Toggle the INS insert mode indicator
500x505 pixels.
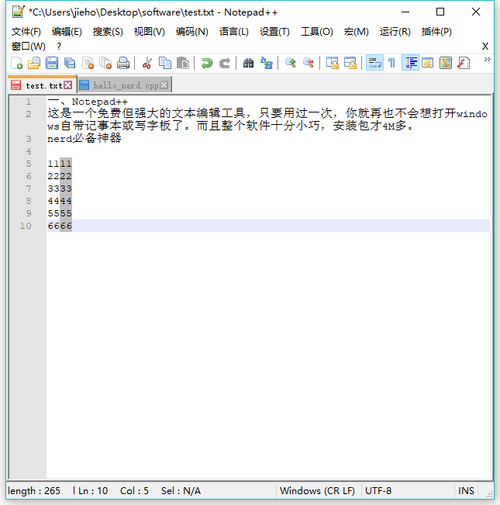tap(466, 491)
